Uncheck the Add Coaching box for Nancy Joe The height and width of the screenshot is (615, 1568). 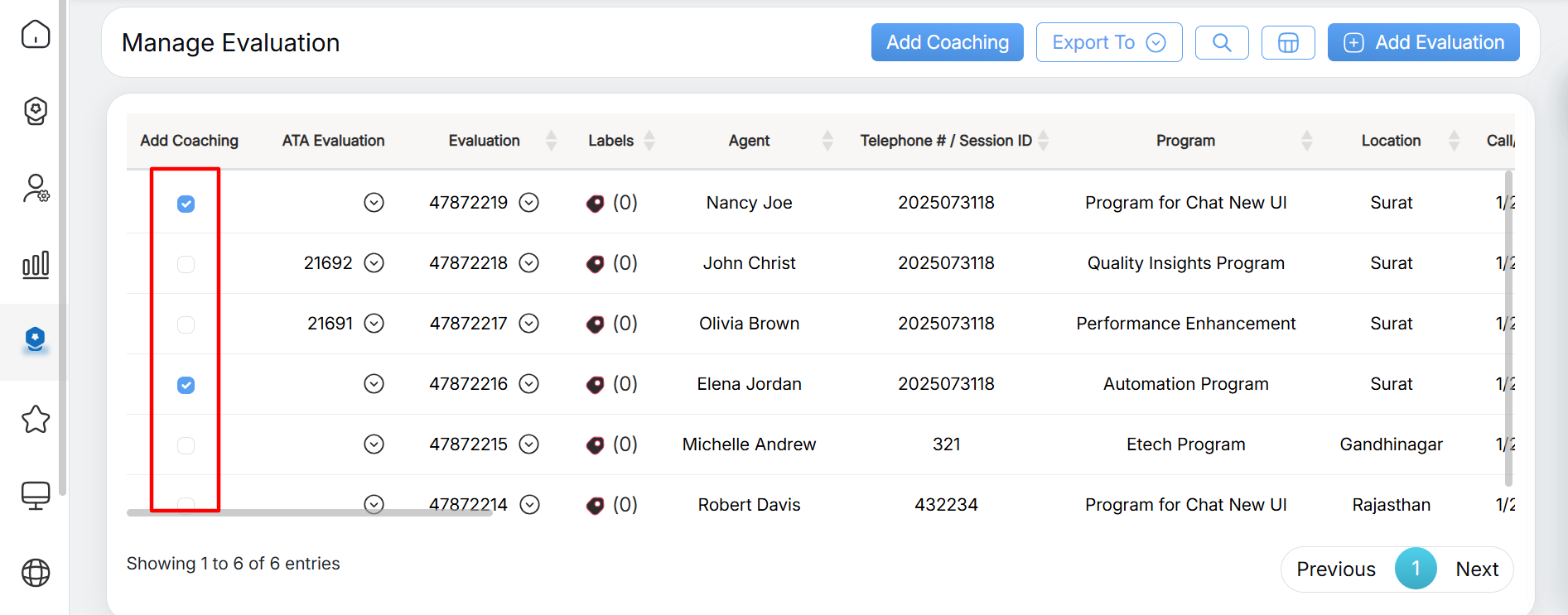(186, 204)
